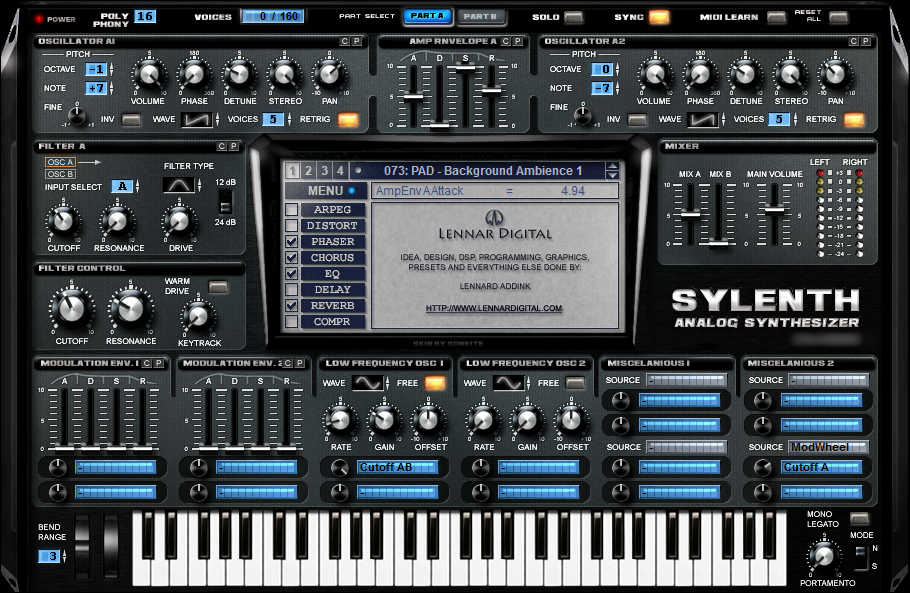This screenshot has width=910, height=593.
Task: Toggle Oscillator A1 Retrig button
Action: [348, 120]
